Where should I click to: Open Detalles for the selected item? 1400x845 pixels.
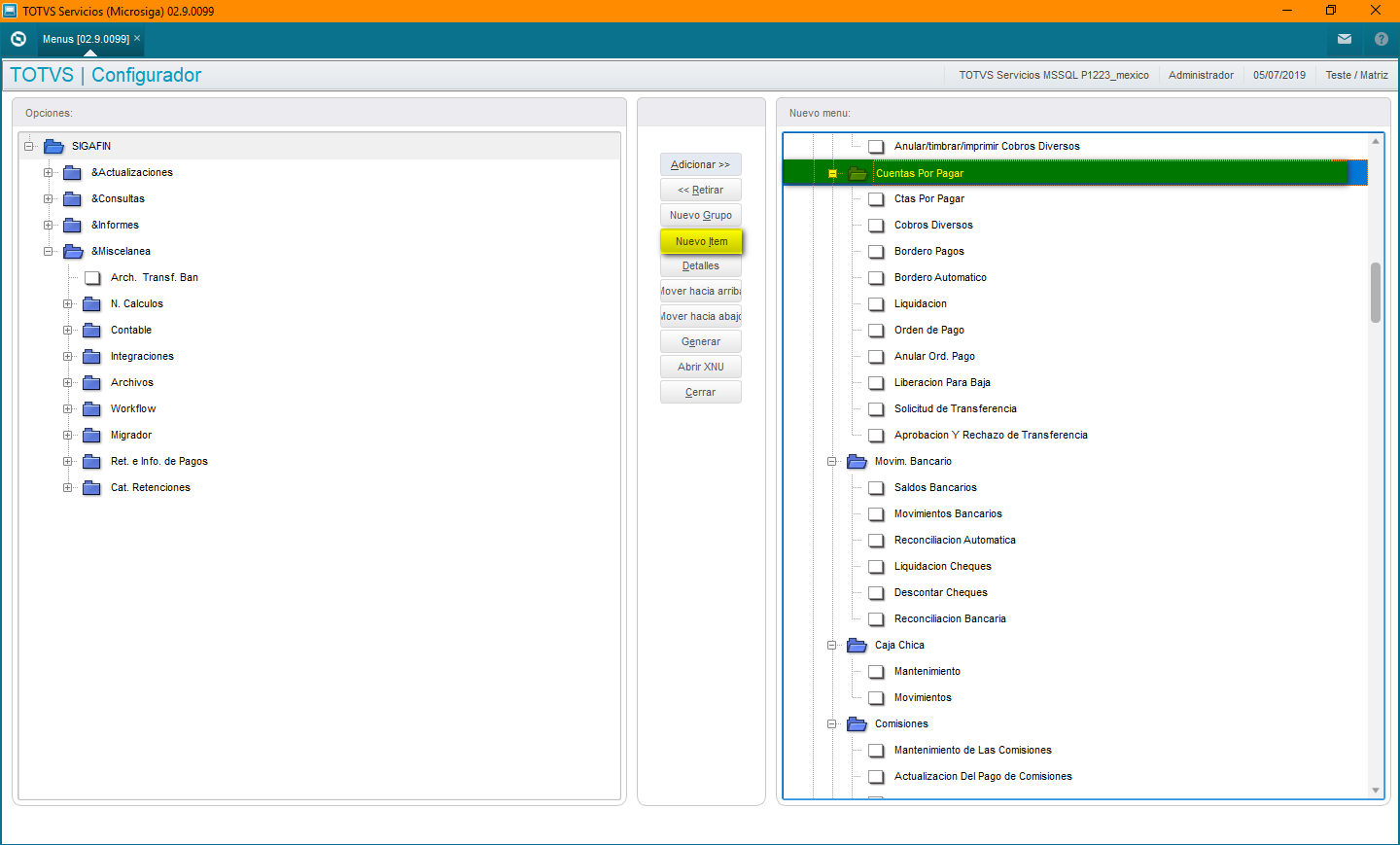[x=700, y=265]
